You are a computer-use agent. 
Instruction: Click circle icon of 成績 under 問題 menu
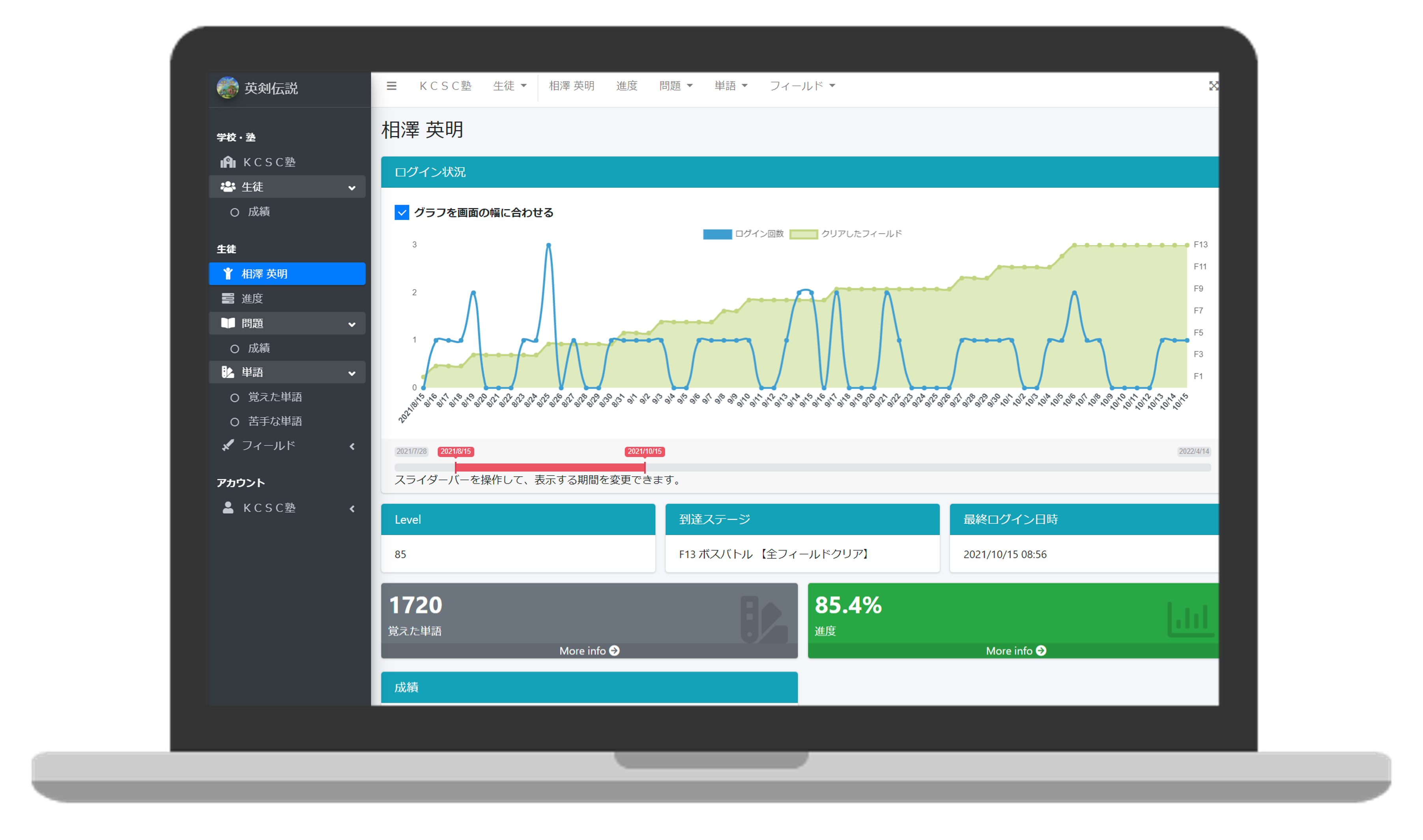234,349
